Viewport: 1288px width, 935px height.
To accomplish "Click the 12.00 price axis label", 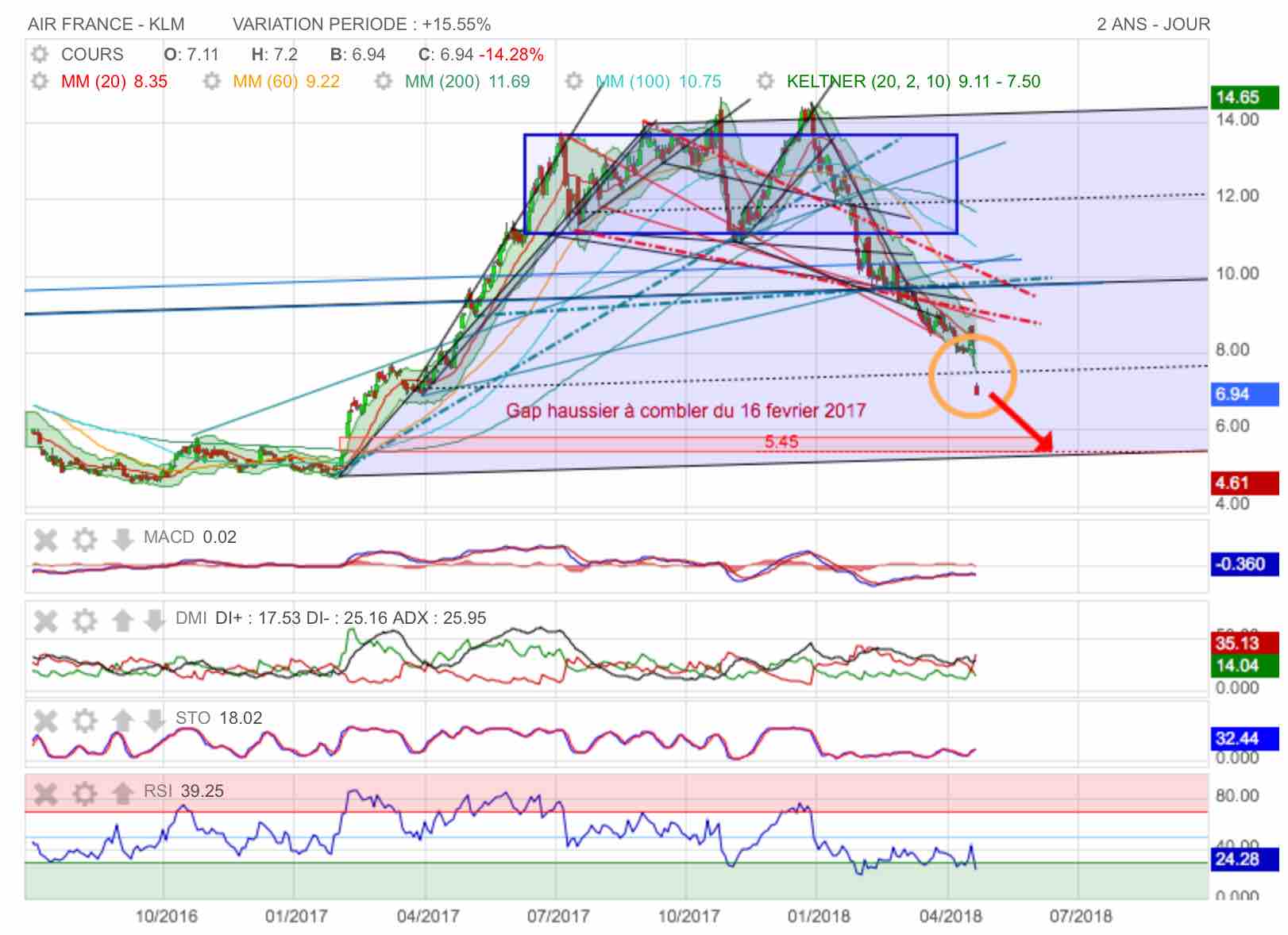I will tap(1237, 195).
